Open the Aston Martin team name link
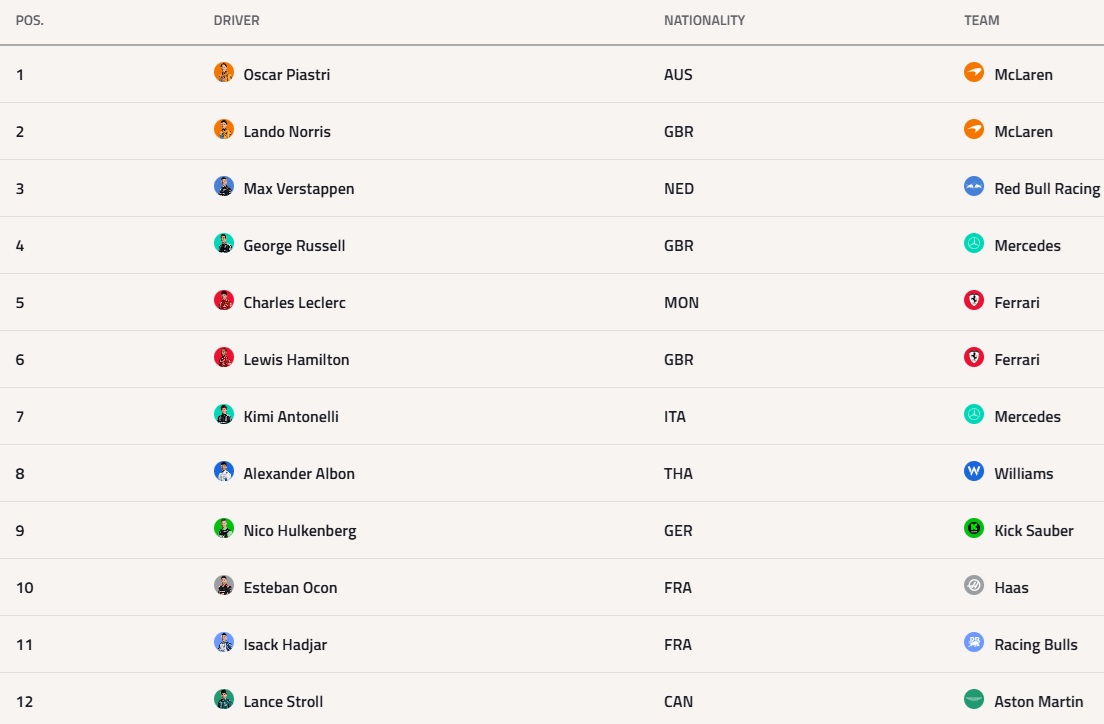This screenshot has height=724, width=1104. pos(1039,702)
